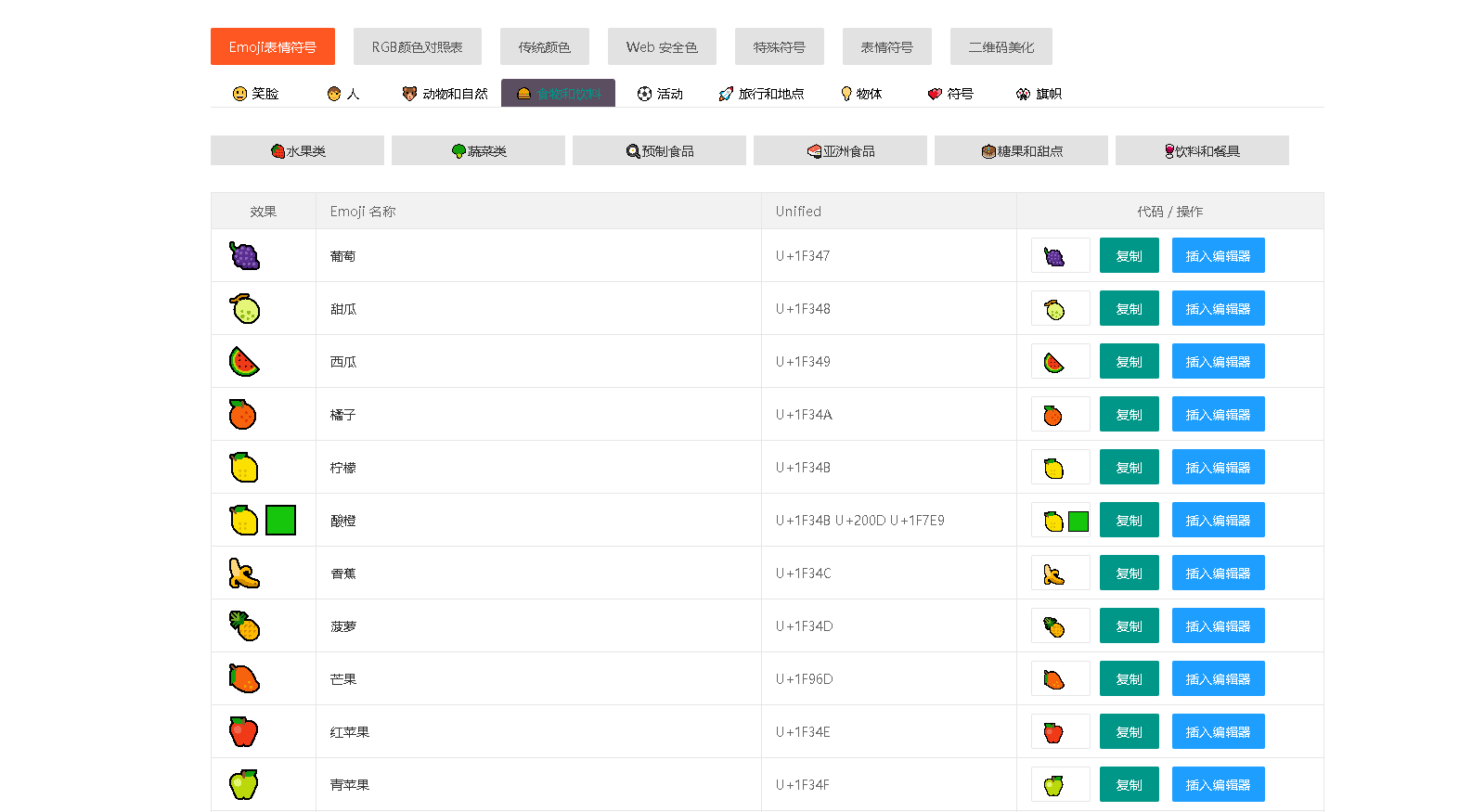Click the red apple emoji icon
1459x812 pixels.
(244, 732)
